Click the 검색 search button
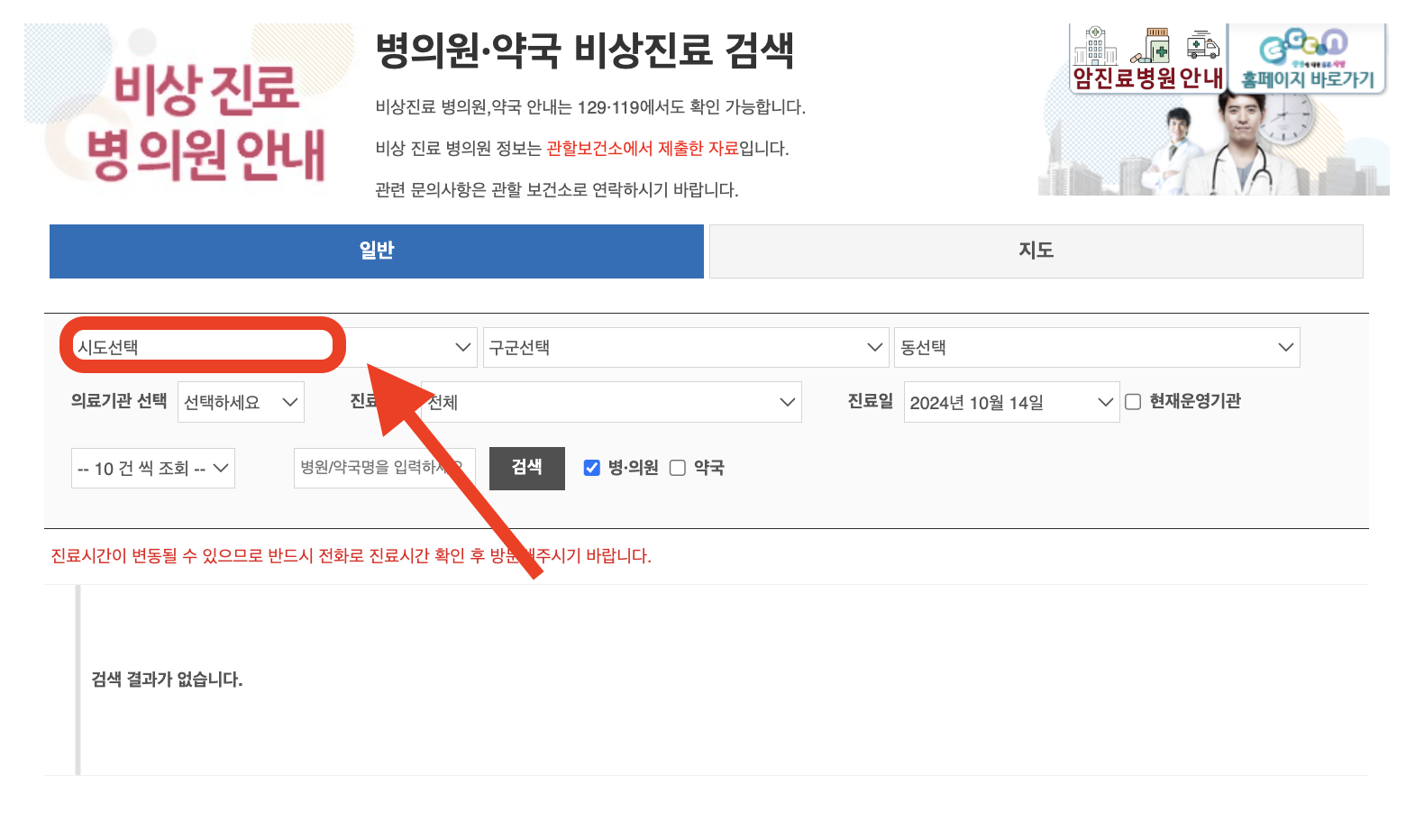 click(x=526, y=468)
